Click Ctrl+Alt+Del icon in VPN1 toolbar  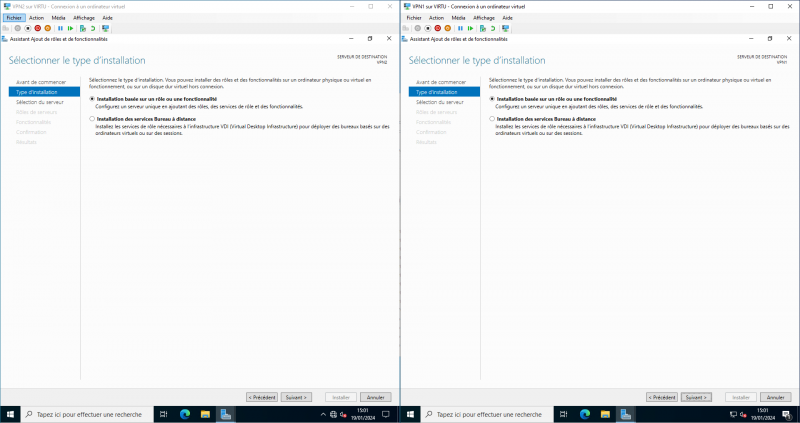click(406, 29)
